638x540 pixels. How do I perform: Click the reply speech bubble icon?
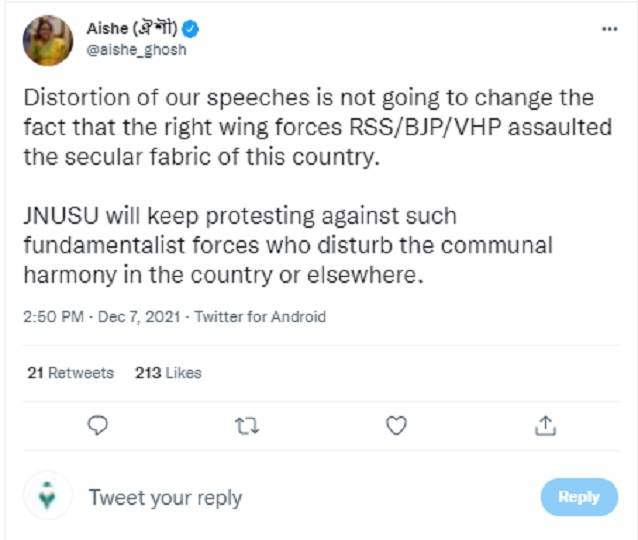[x=98, y=426]
